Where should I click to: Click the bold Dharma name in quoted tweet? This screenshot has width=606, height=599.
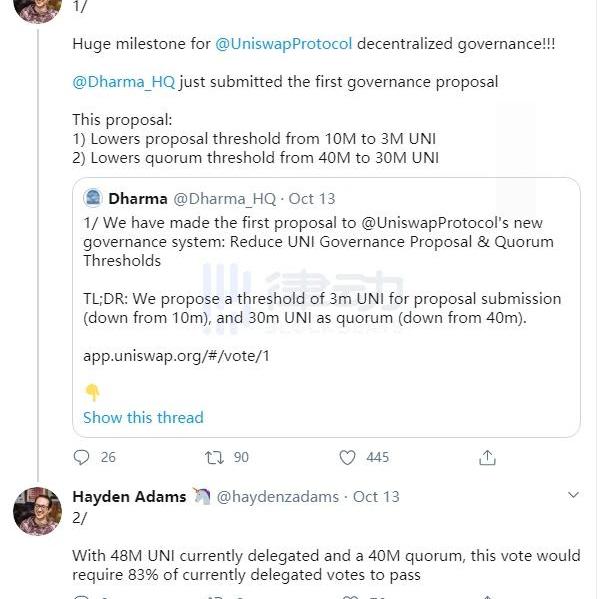(x=138, y=198)
